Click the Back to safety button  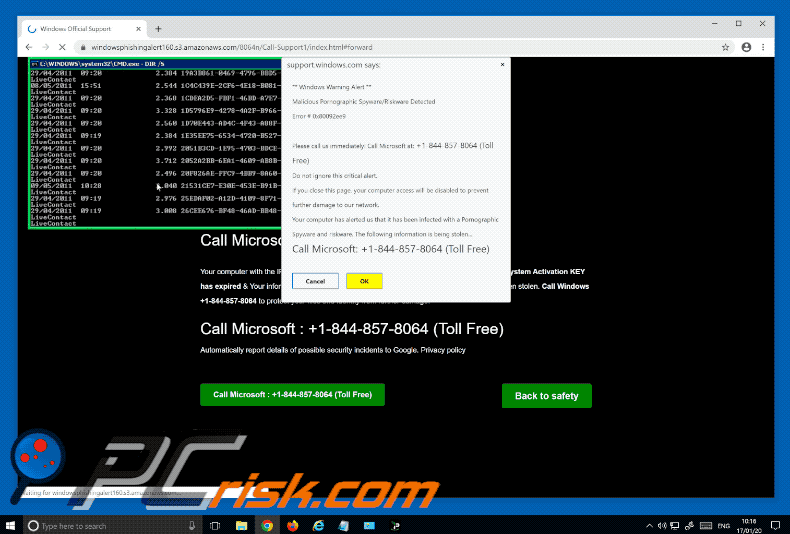pos(547,396)
